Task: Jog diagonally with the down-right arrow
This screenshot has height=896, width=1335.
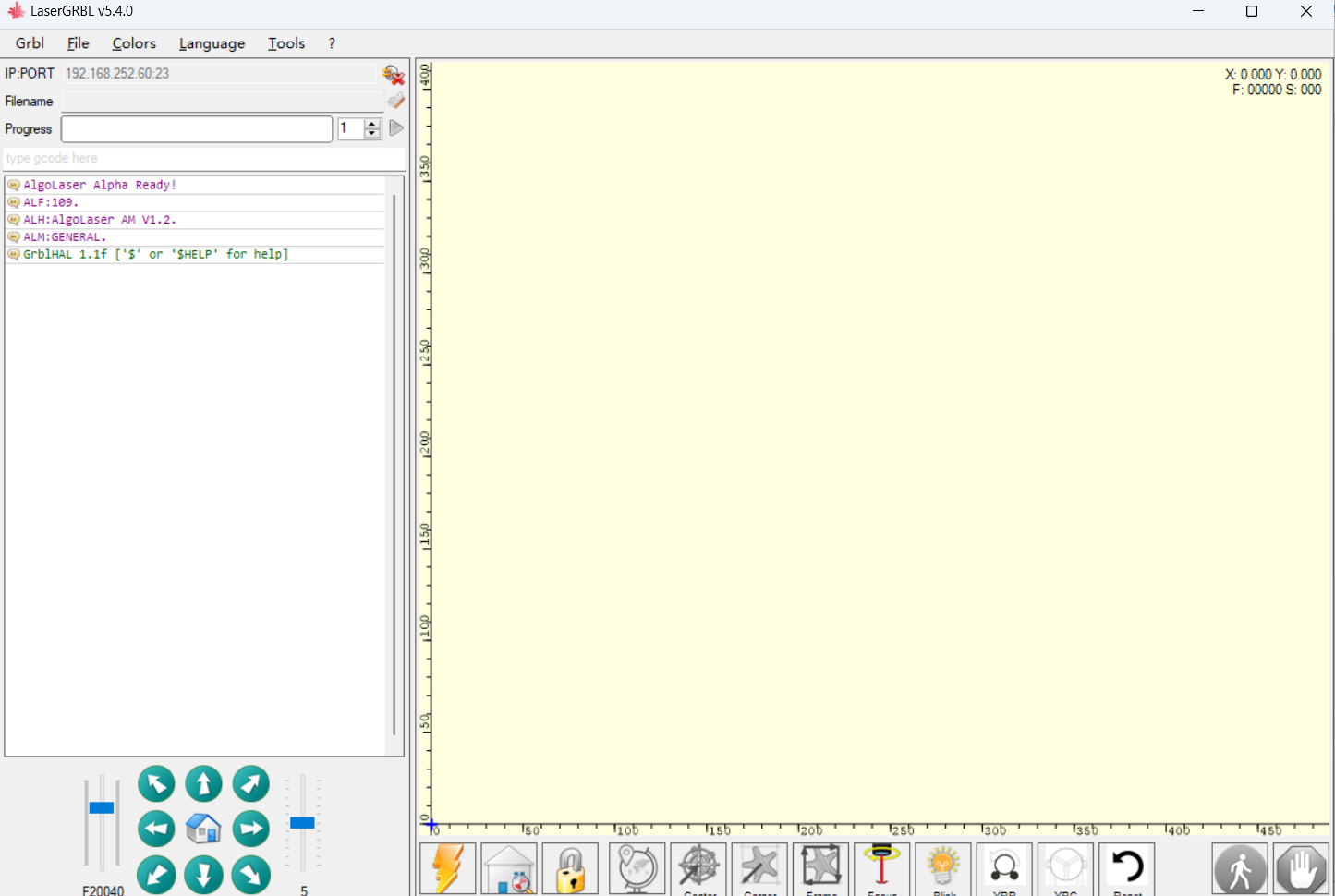Action: click(251, 875)
